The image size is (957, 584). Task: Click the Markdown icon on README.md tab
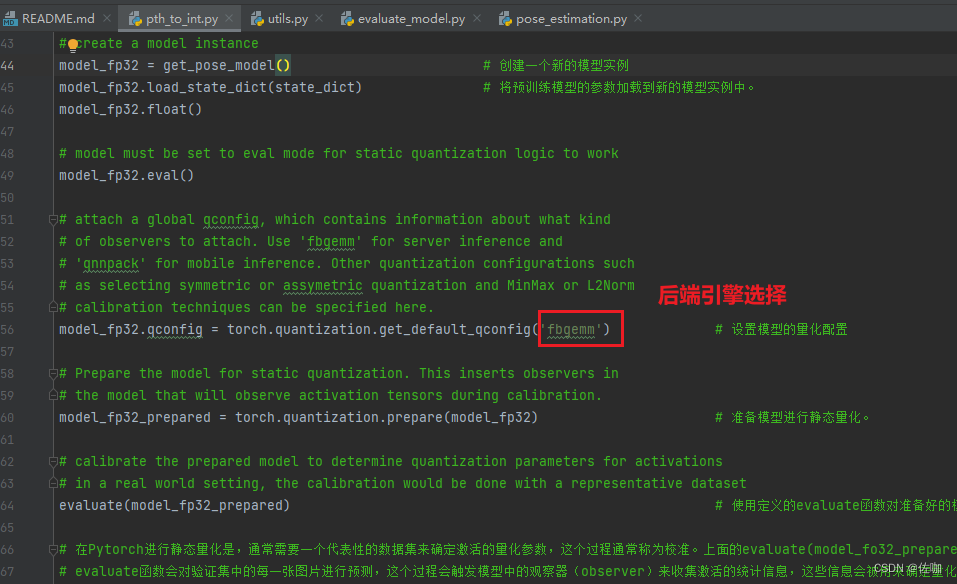(12, 17)
